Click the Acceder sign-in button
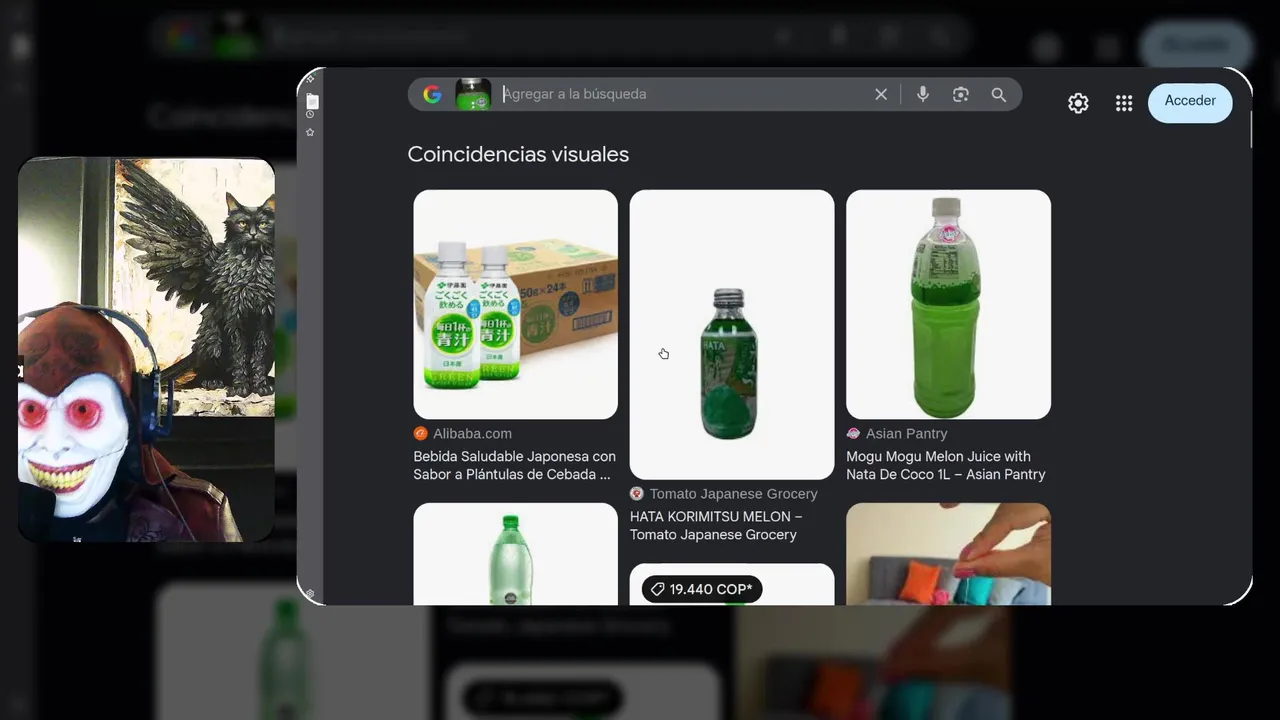The height and width of the screenshot is (720, 1280). pos(1190,102)
